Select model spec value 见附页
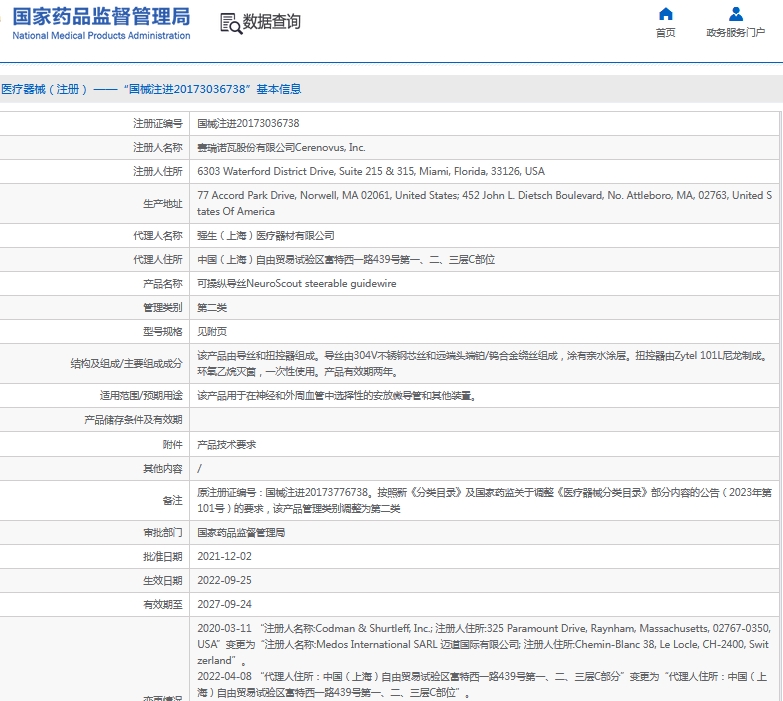The image size is (783, 701). click(x=212, y=331)
